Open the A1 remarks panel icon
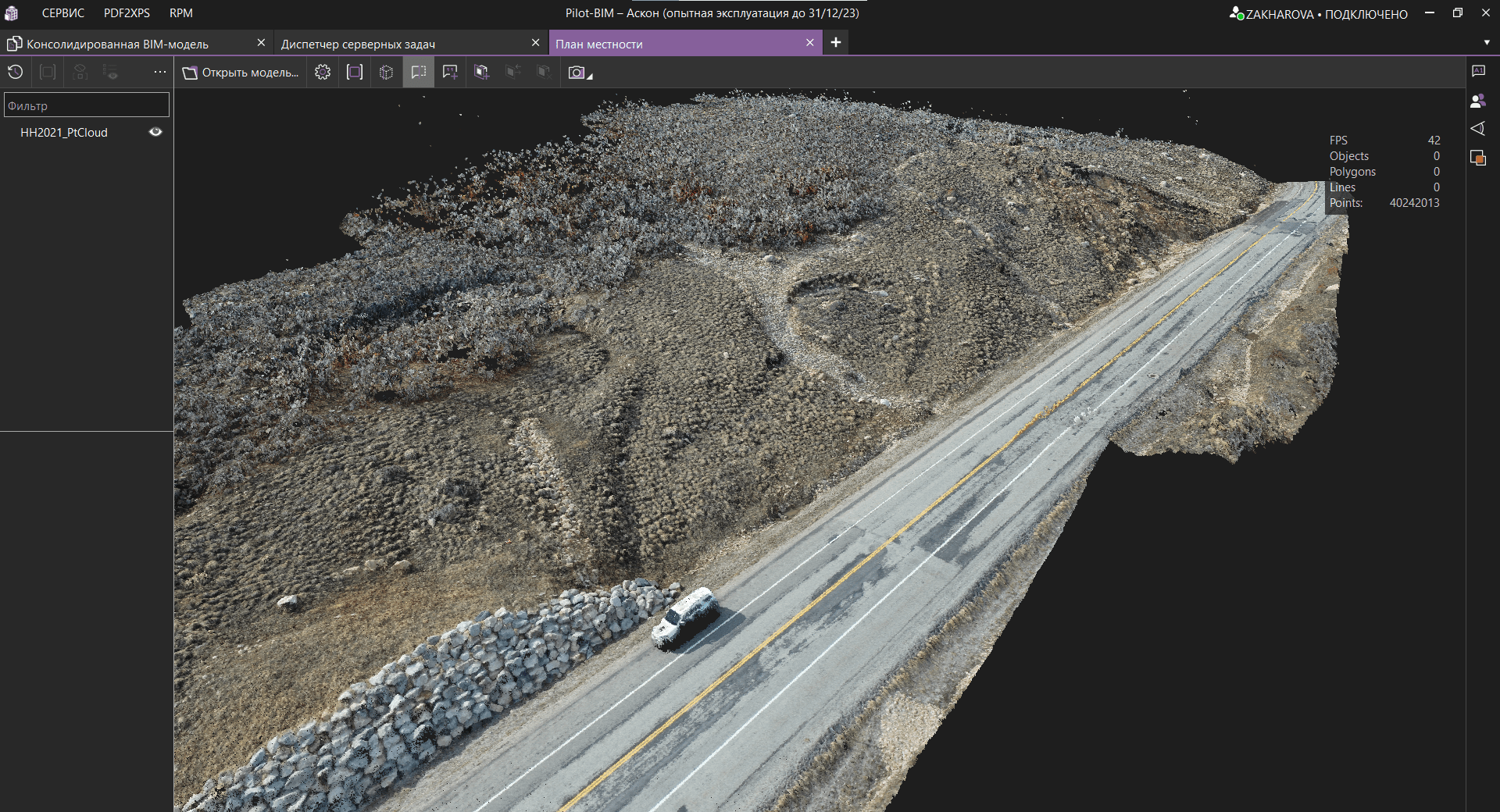The height and width of the screenshot is (812, 1500). pyautogui.click(x=1478, y=71)
